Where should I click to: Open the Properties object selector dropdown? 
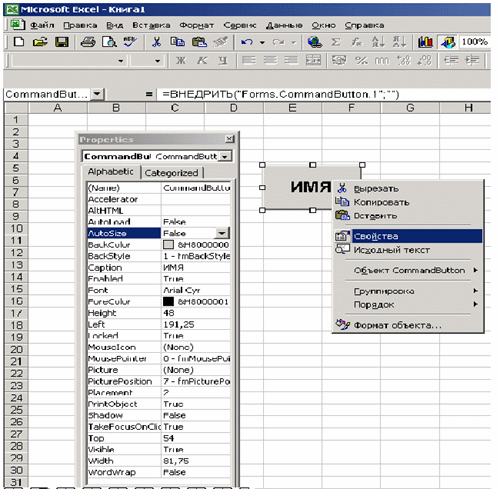pyautogui.click(x=225, y=156)
